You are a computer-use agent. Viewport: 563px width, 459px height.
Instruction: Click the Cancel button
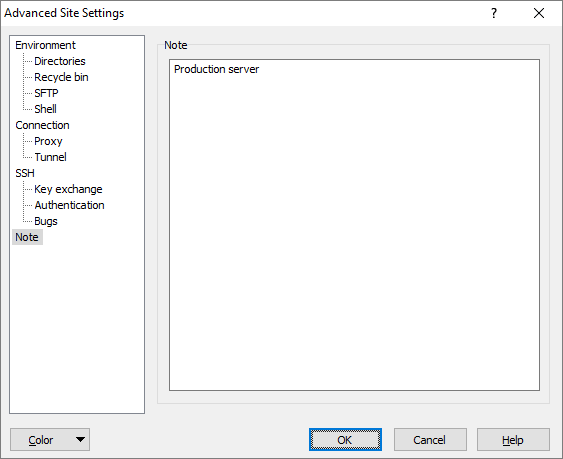pyautogui.click(x=430, y=440)
